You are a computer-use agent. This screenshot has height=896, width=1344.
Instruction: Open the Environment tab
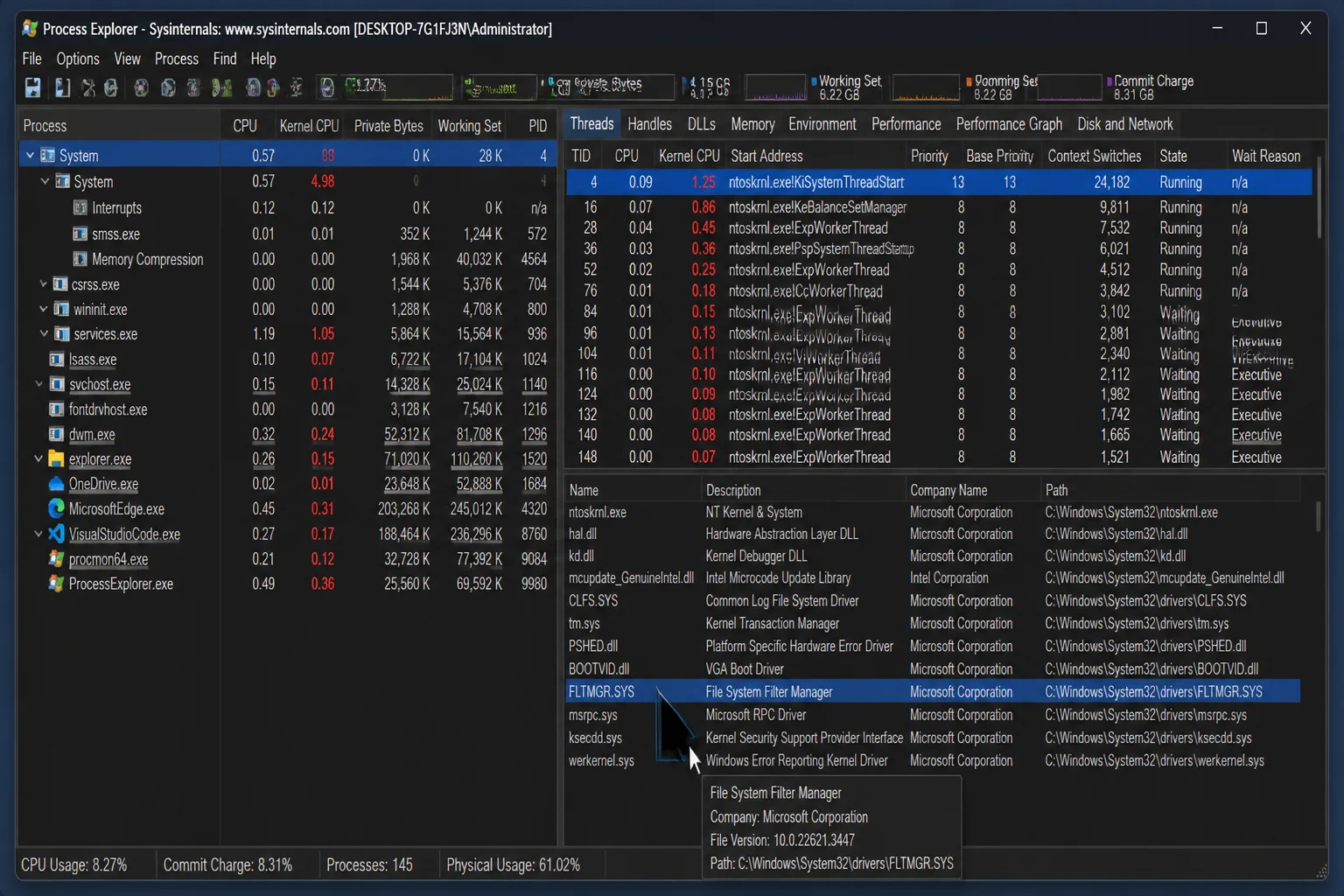coord(822,124)
